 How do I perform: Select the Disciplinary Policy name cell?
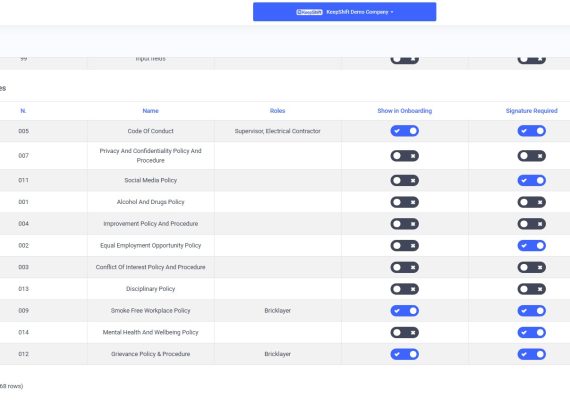150,289
